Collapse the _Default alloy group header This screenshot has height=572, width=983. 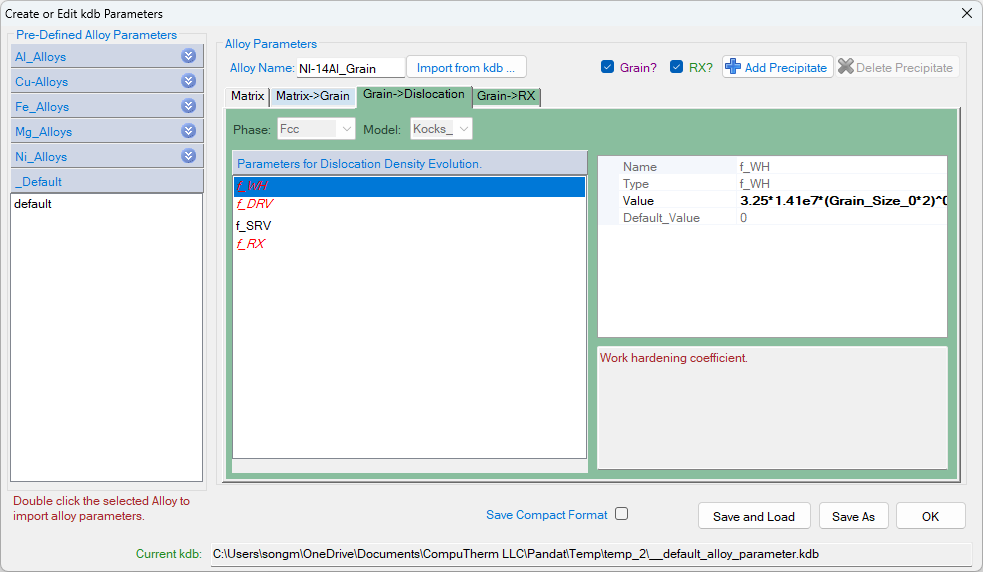[106, 181]
